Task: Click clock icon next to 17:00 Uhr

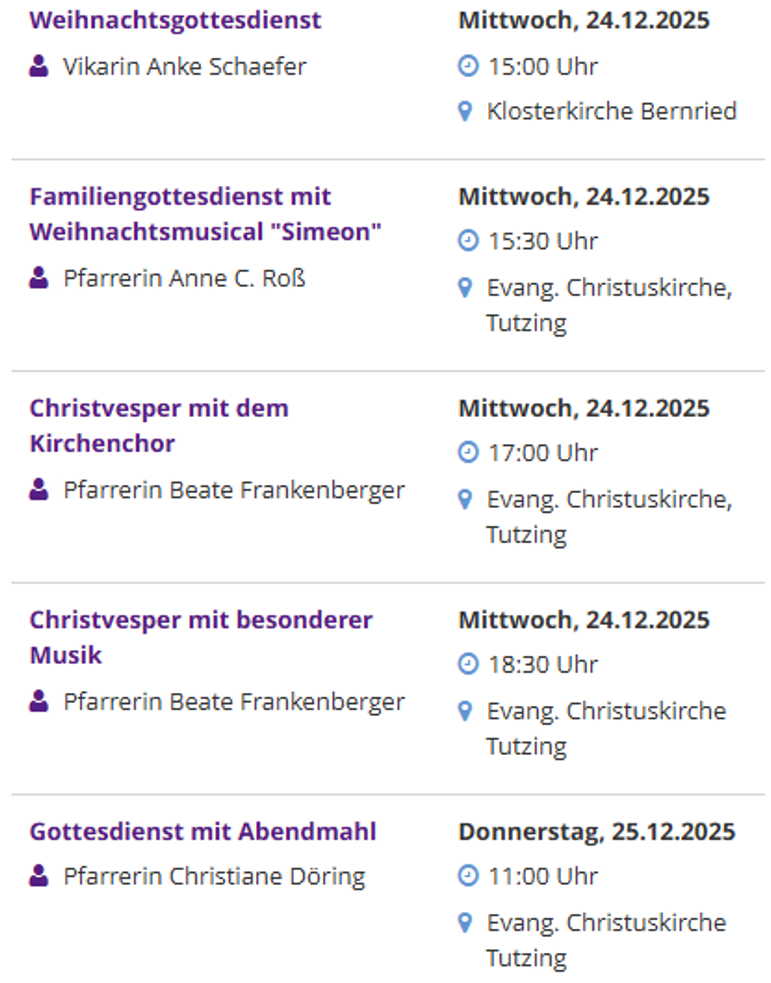Action: pos(468,453)
